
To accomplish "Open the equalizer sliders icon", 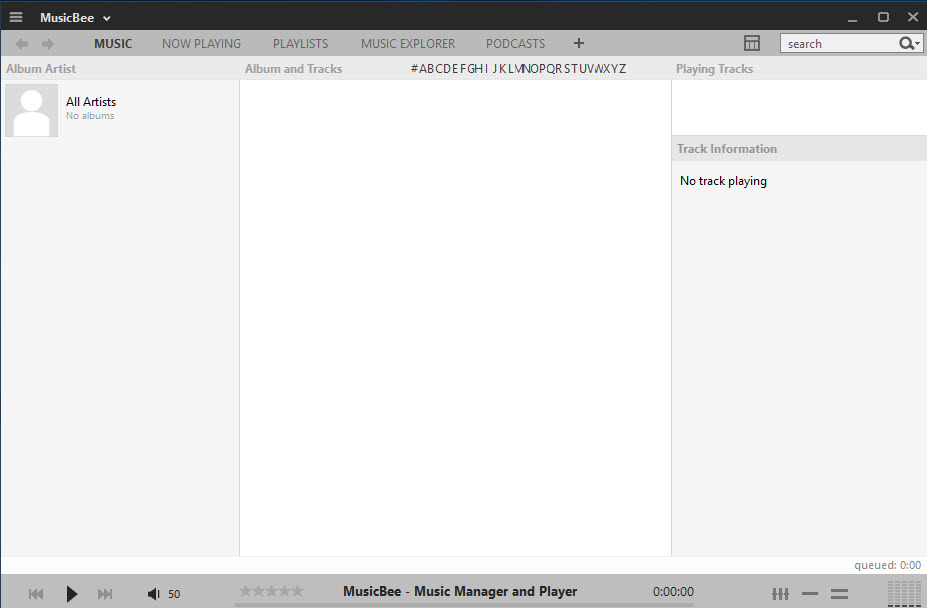I will coord(780,593).
